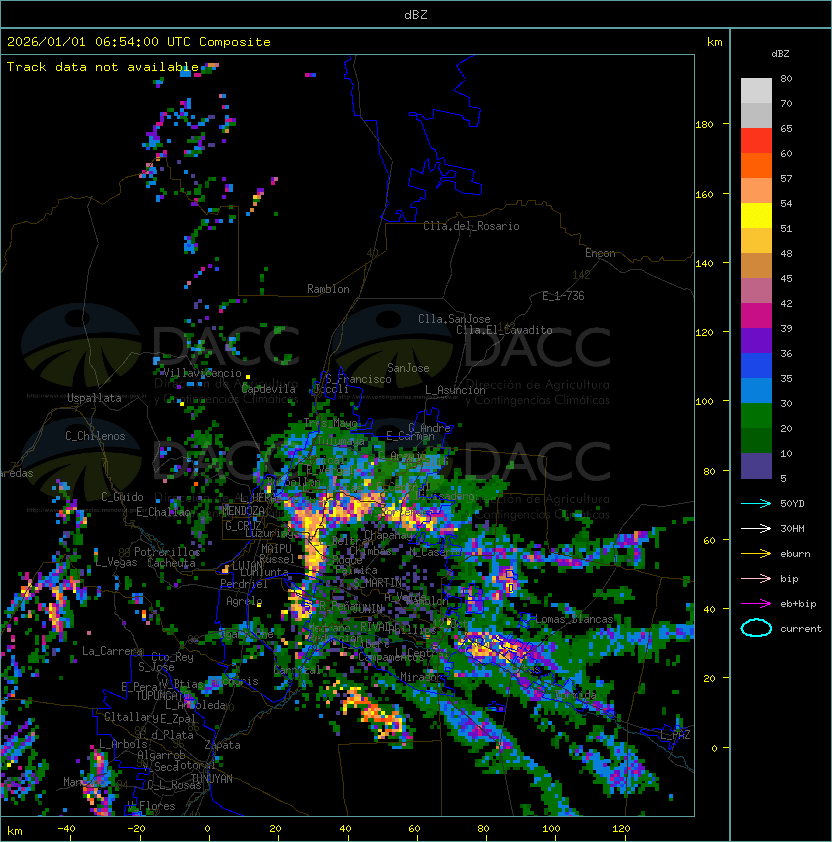The width and height of the screenshot is (832, 842).
Task: Click the 'dBZ' title at the top
Action: pyautogui.click(x=416, y=14)
